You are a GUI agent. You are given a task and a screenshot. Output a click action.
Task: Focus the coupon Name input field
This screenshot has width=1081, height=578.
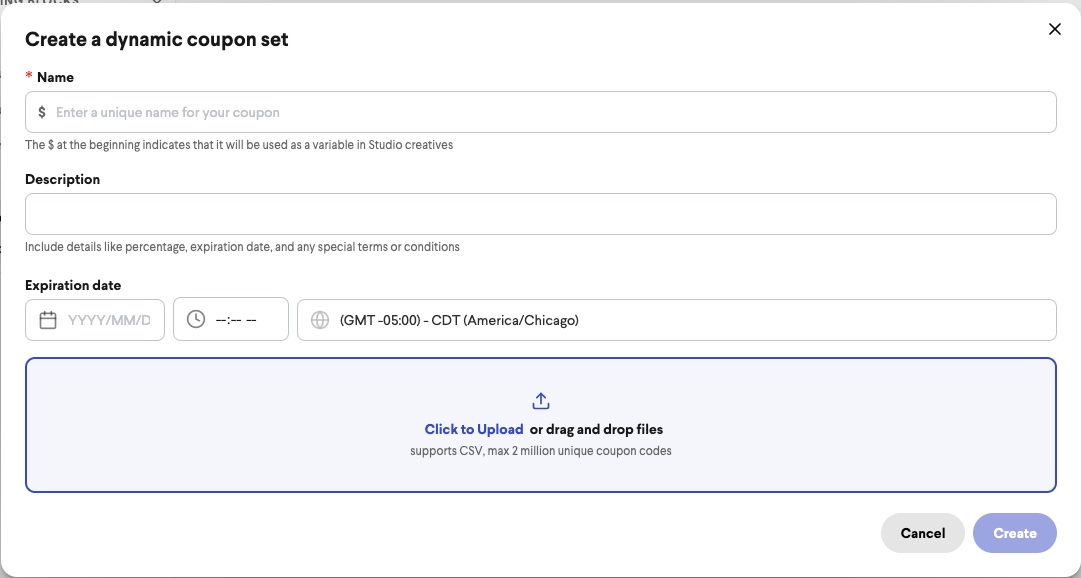540,112
